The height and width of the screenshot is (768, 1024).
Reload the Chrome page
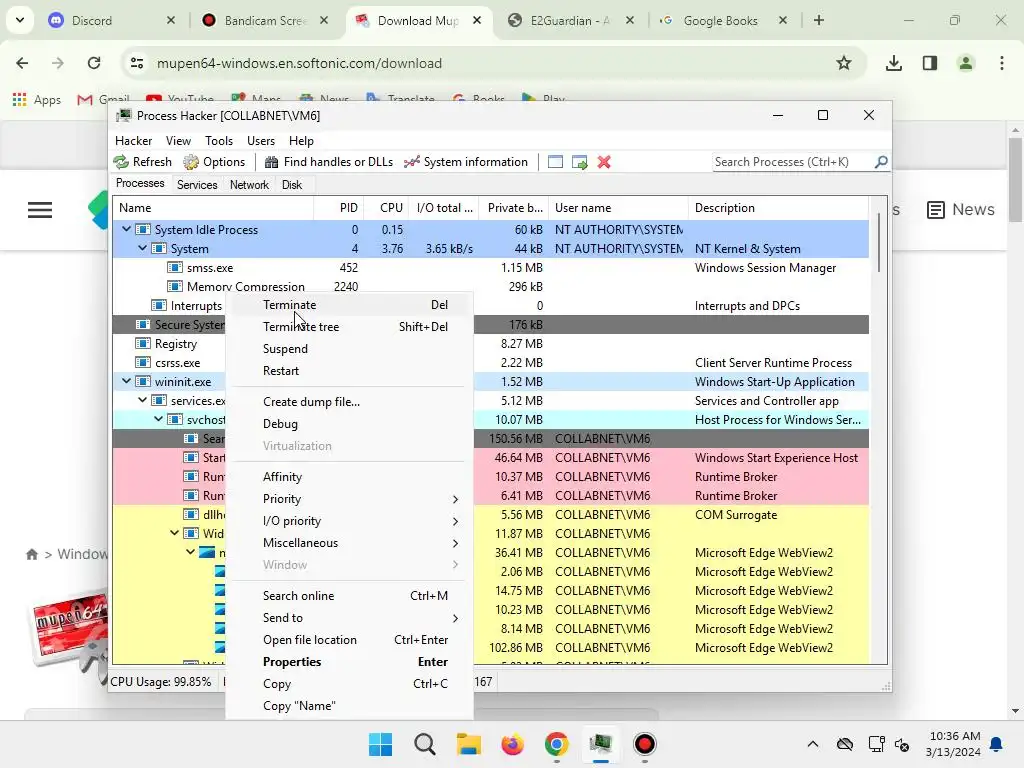94,63
